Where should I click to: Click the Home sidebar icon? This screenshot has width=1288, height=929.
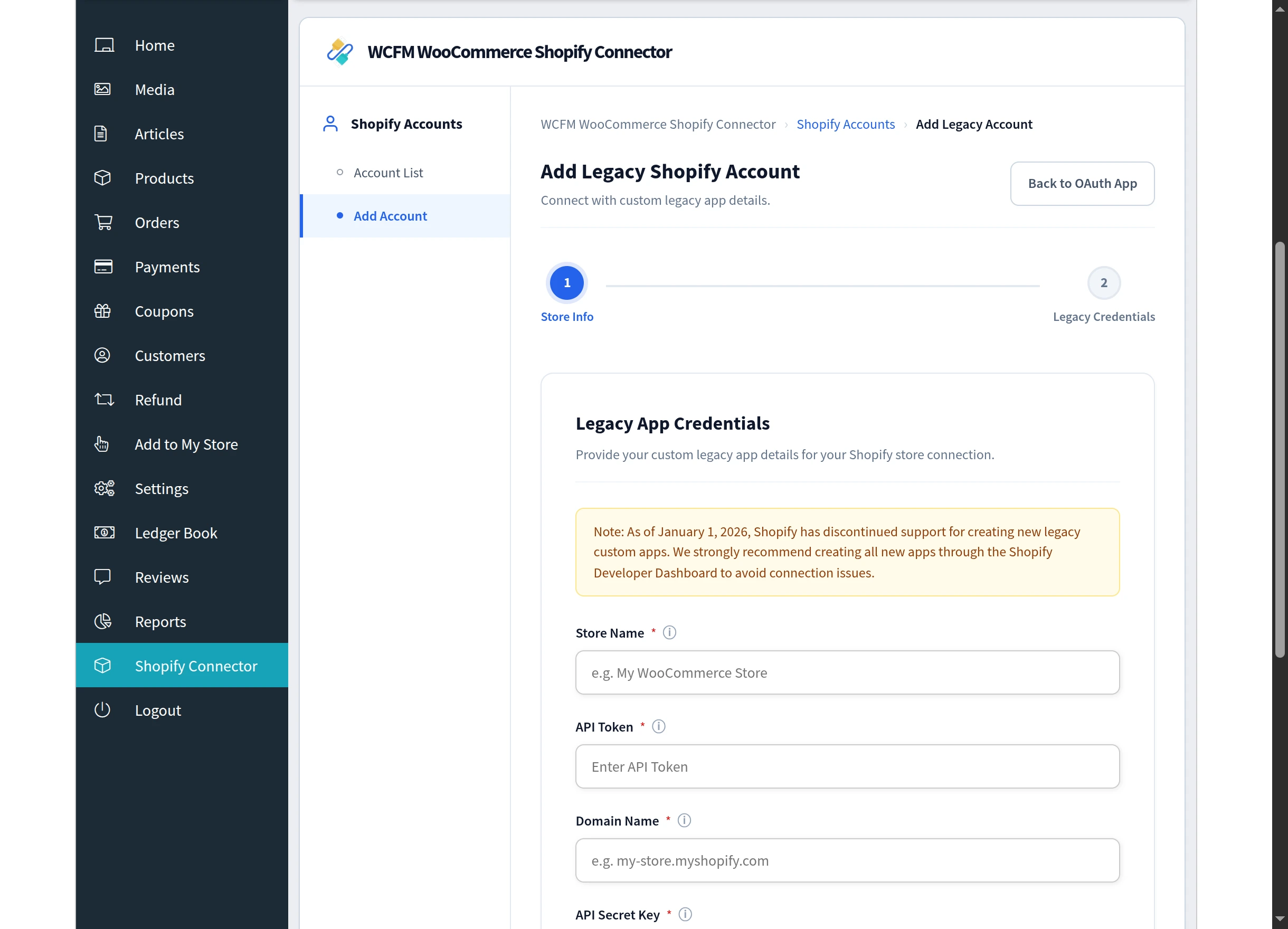[104, 45]
